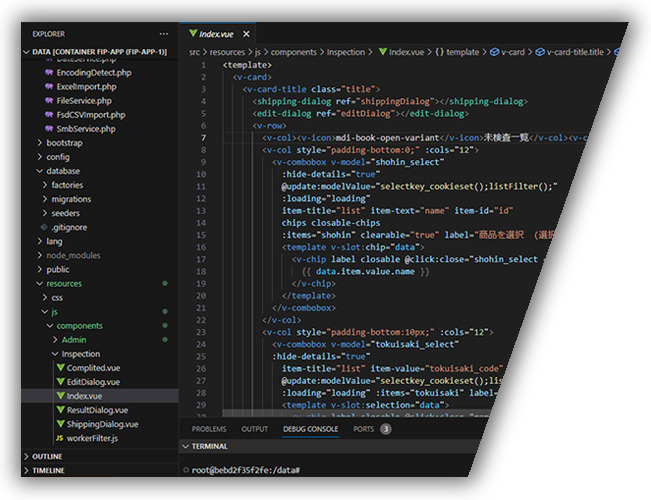Click the PHP icon beside EncodingDetect.php
This screenshot has height=500, width=651.
49,73
